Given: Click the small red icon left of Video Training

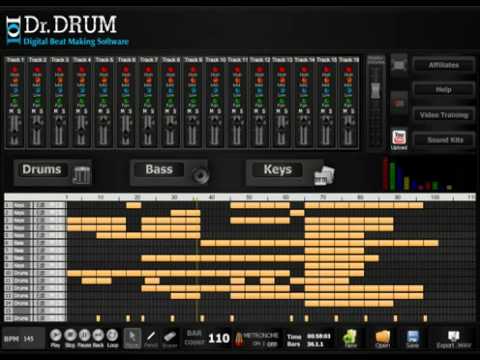Looking at the screenshot, I should (399, 103).
